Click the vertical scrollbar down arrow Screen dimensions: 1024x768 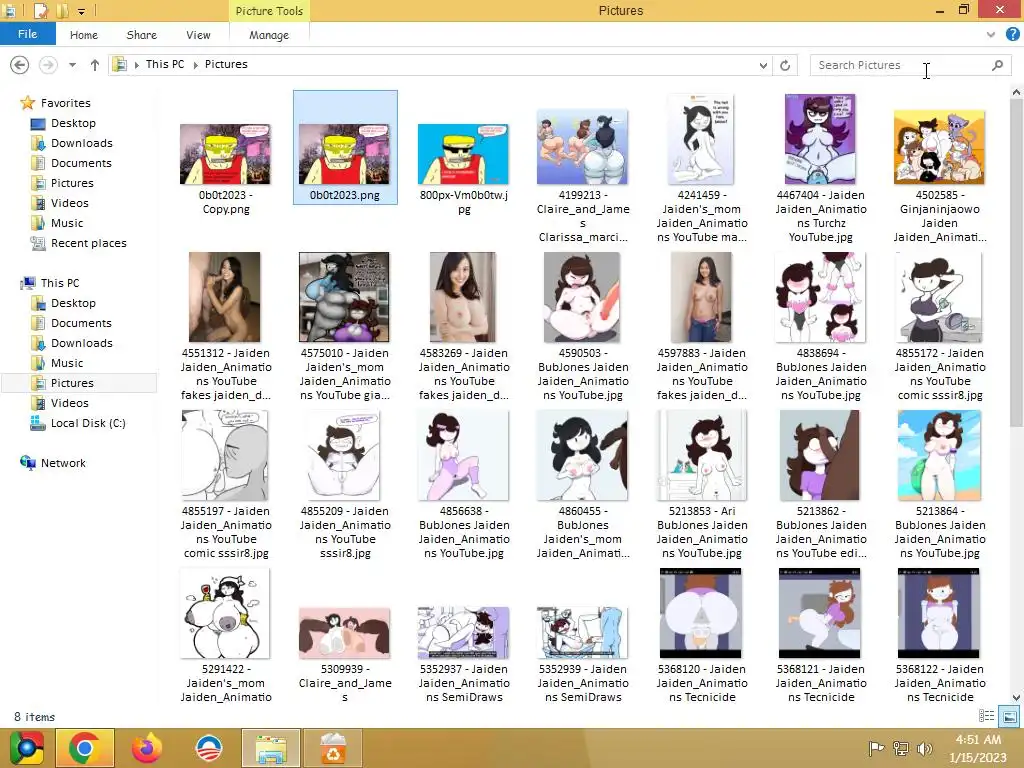pyautogui.click(x=1016, y=697)
